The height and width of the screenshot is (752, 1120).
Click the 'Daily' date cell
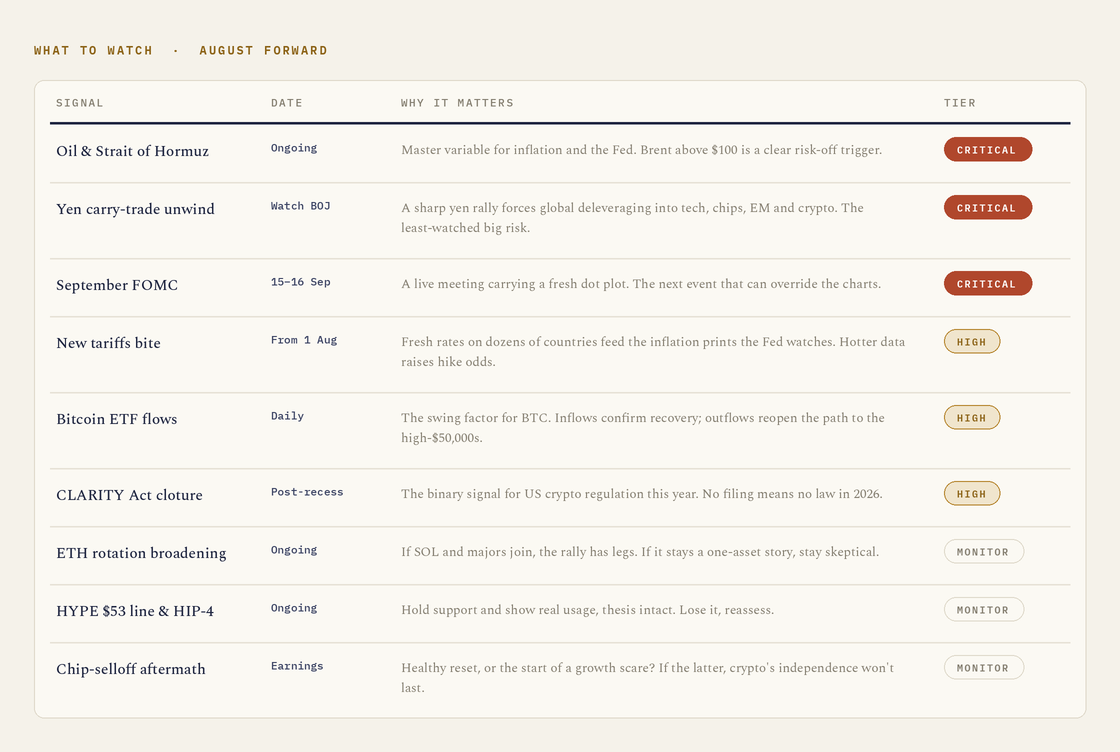(287, 416)
